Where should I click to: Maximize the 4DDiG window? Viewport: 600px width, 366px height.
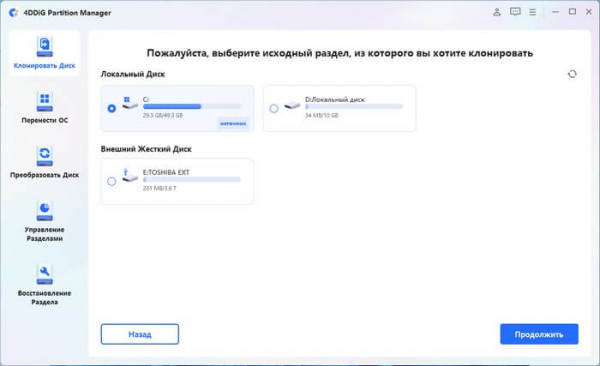point(572,12)
